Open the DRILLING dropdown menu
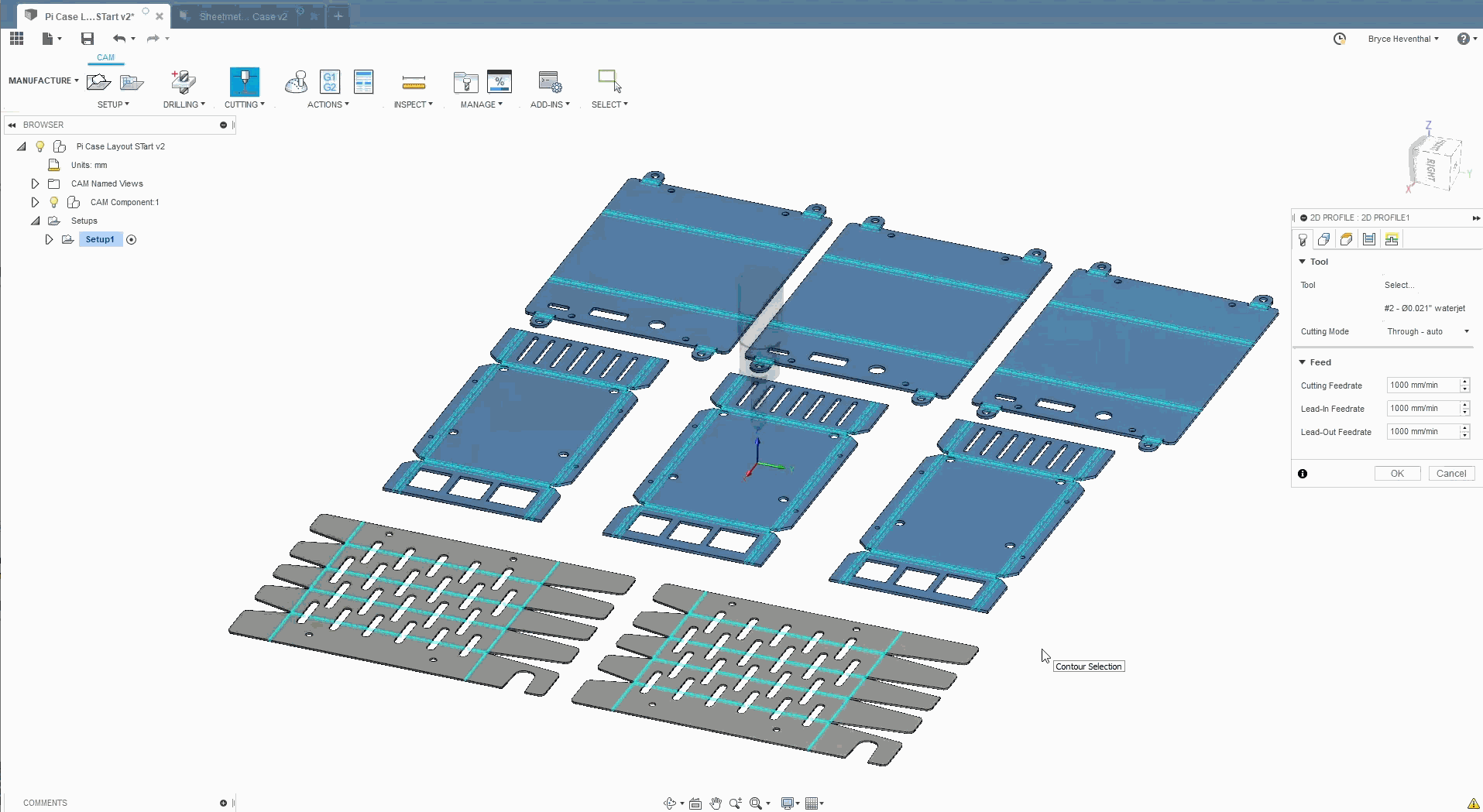Viewport: 1483px width, 812px height. pyautogui.click(x=184, y=104)
